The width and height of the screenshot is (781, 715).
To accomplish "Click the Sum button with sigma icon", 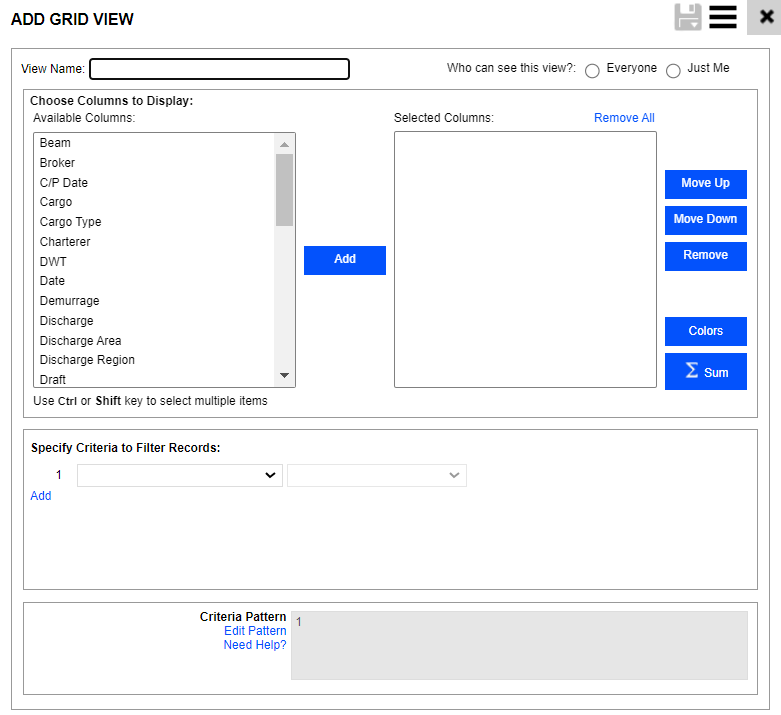I will click(x=705, y=372).
